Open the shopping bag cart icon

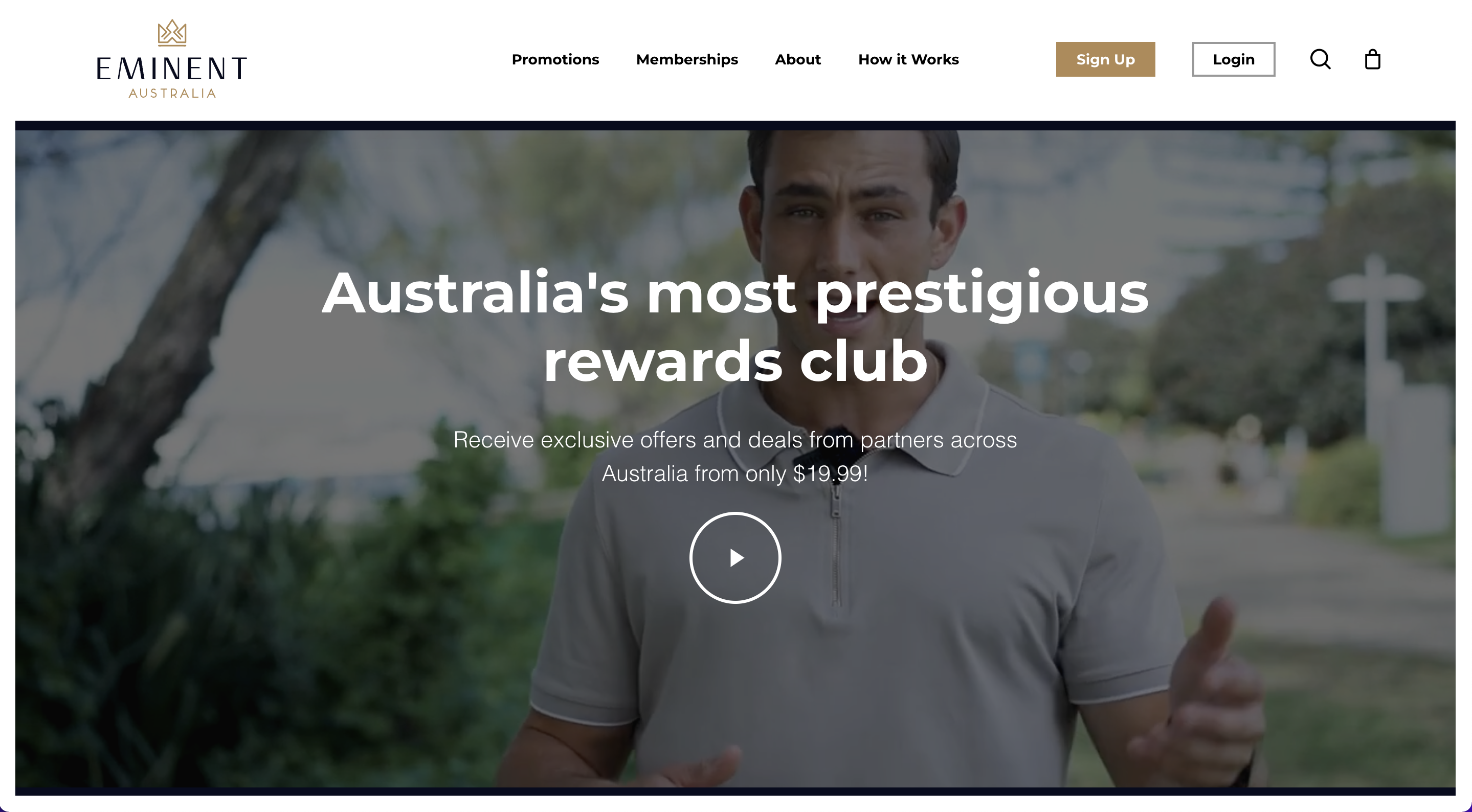click(1372, 59)
